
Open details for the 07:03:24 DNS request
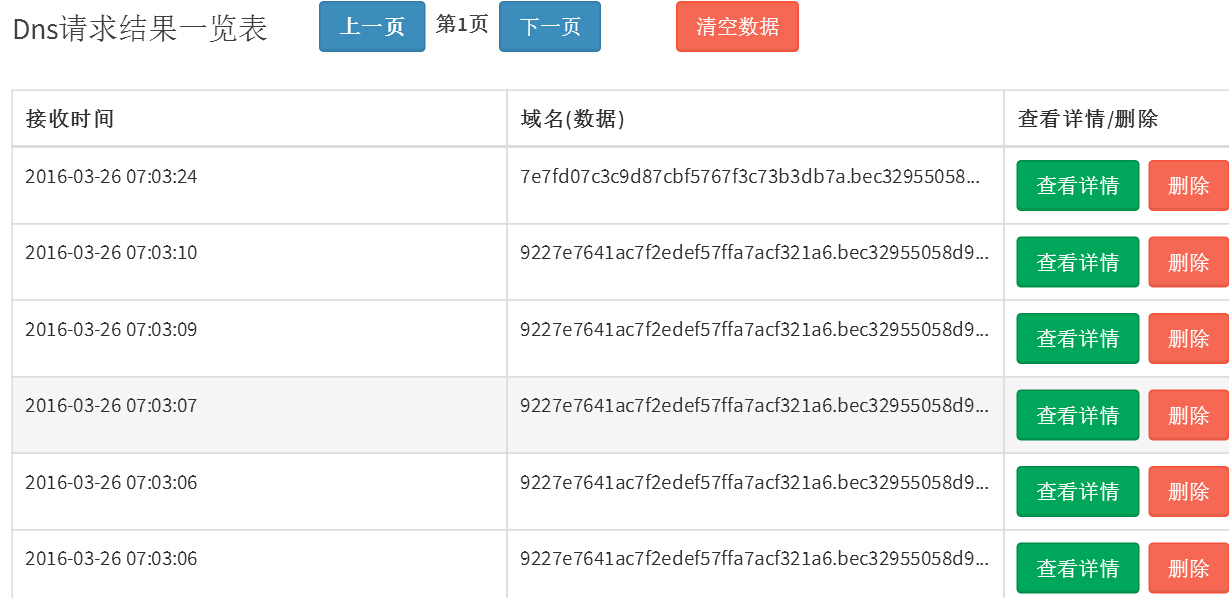coord(1077,185)
